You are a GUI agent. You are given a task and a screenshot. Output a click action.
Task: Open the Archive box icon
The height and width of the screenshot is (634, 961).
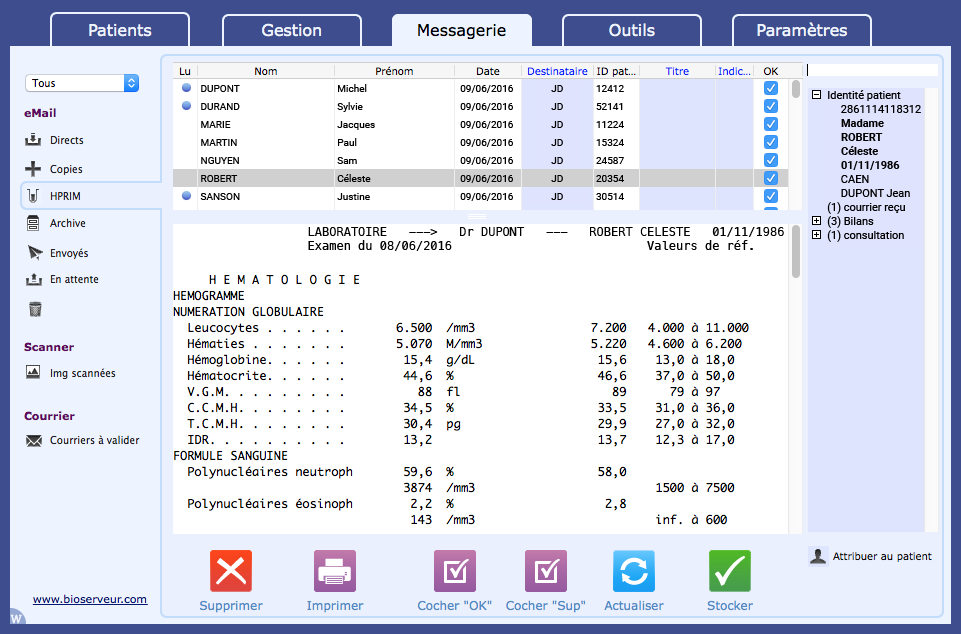33,223
